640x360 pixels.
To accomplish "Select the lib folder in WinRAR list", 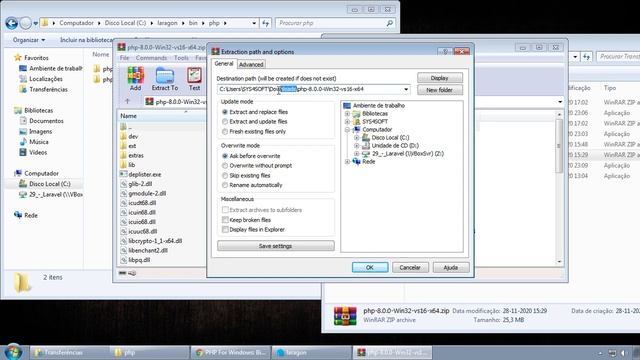I will 131,165.
